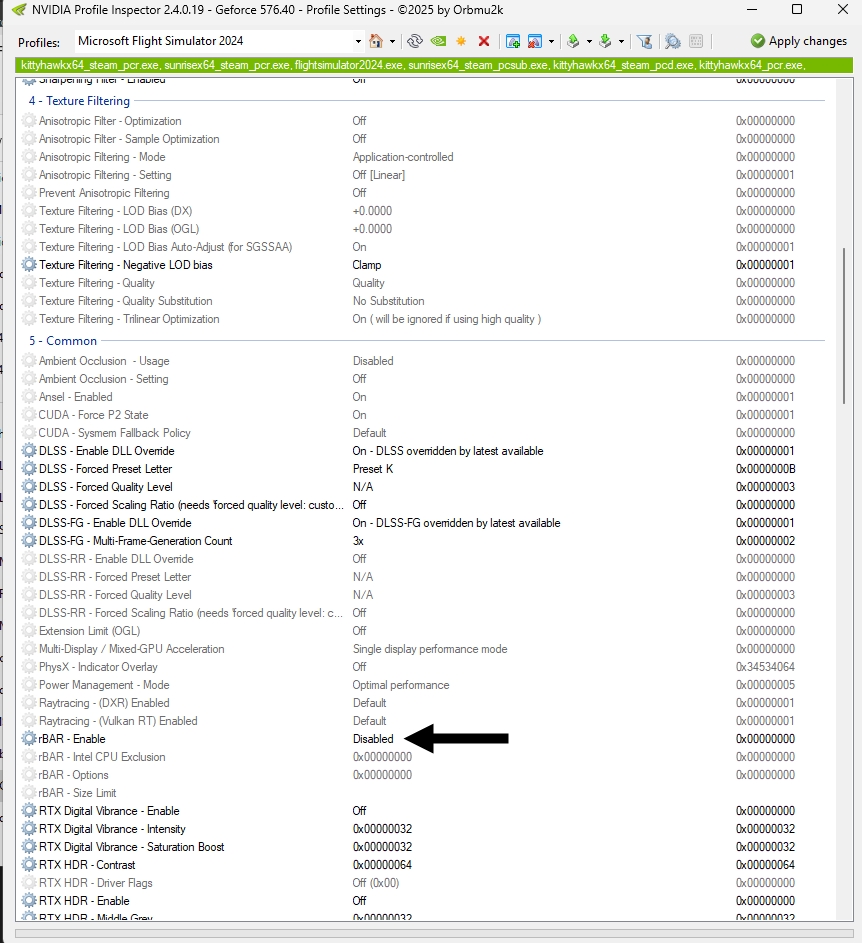Click the scan for unknown settings magnifier-gear icon

click(x=673, y=41)
